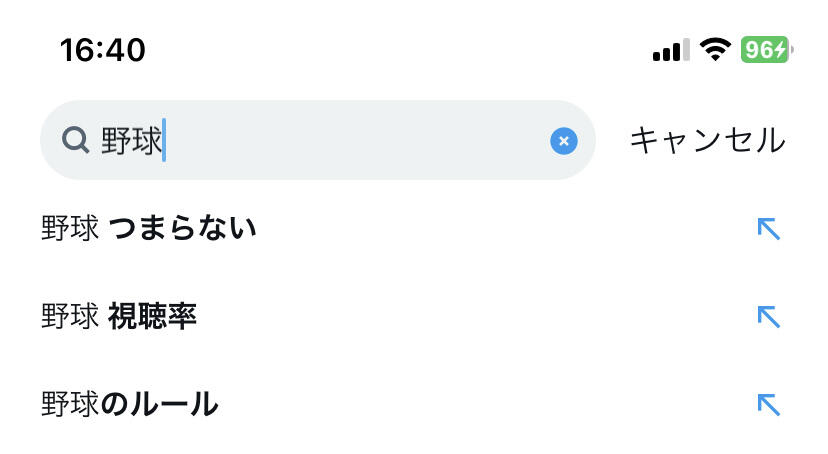Click the magnifying glass search icon

pyautogui.click(x=75, y=141)
